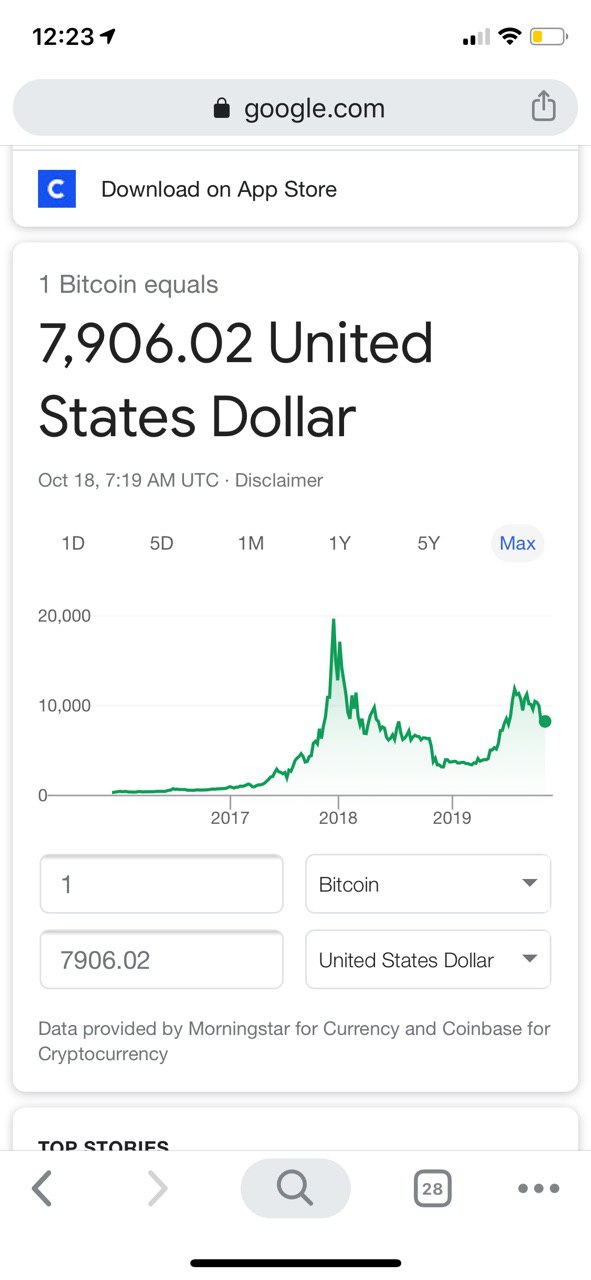
Task: Tap the forward arrow in bottom bar
Action: click(157, 1188)
